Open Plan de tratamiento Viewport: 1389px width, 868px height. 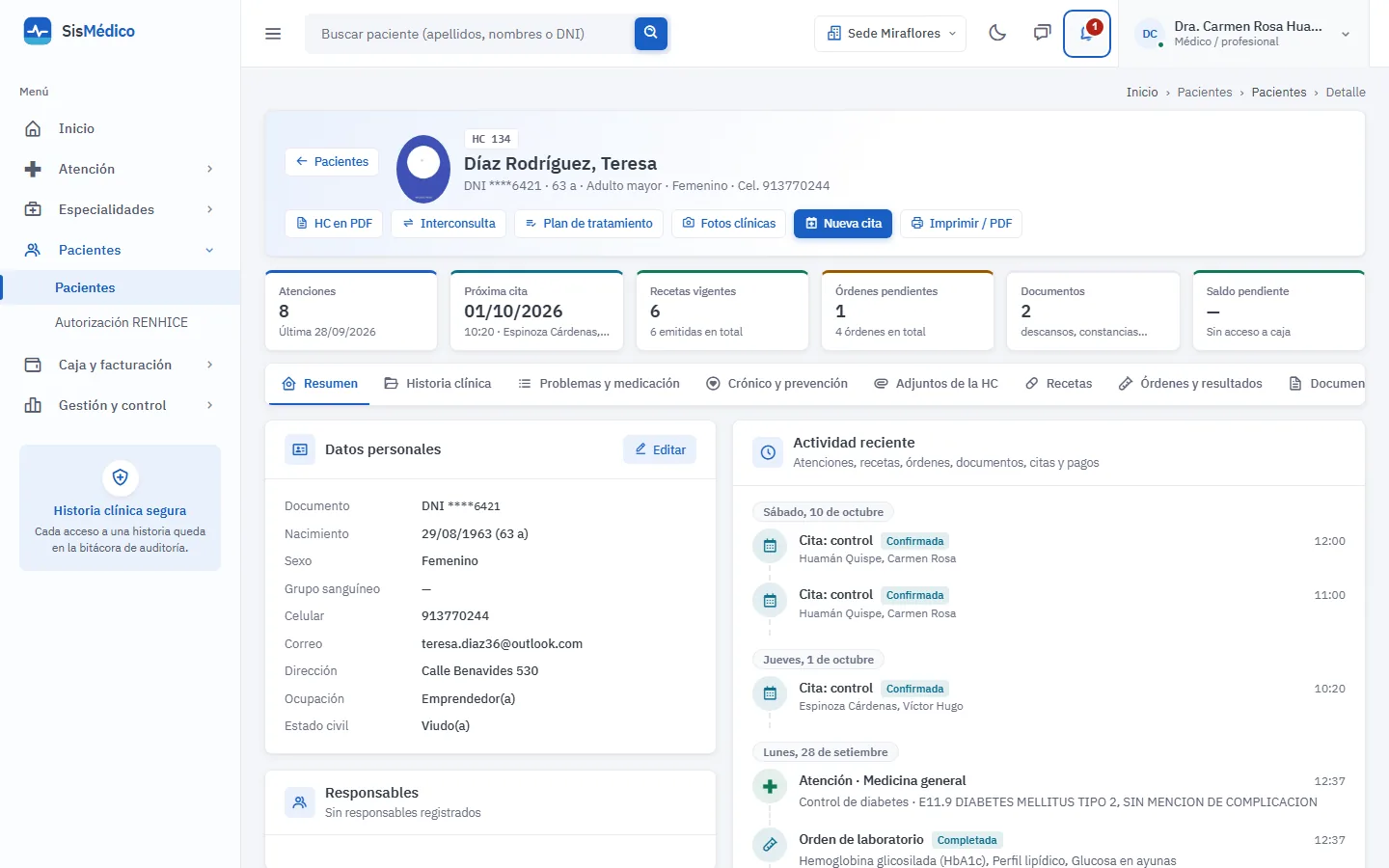pyautogui.click(x=588, y=224)
